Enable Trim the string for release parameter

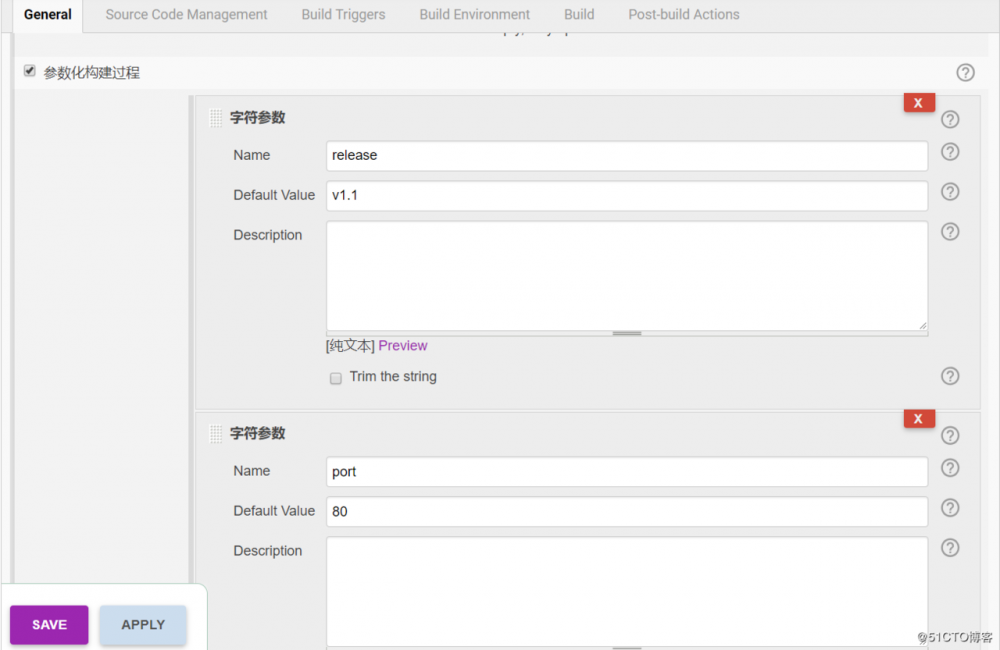coord(336,377)
